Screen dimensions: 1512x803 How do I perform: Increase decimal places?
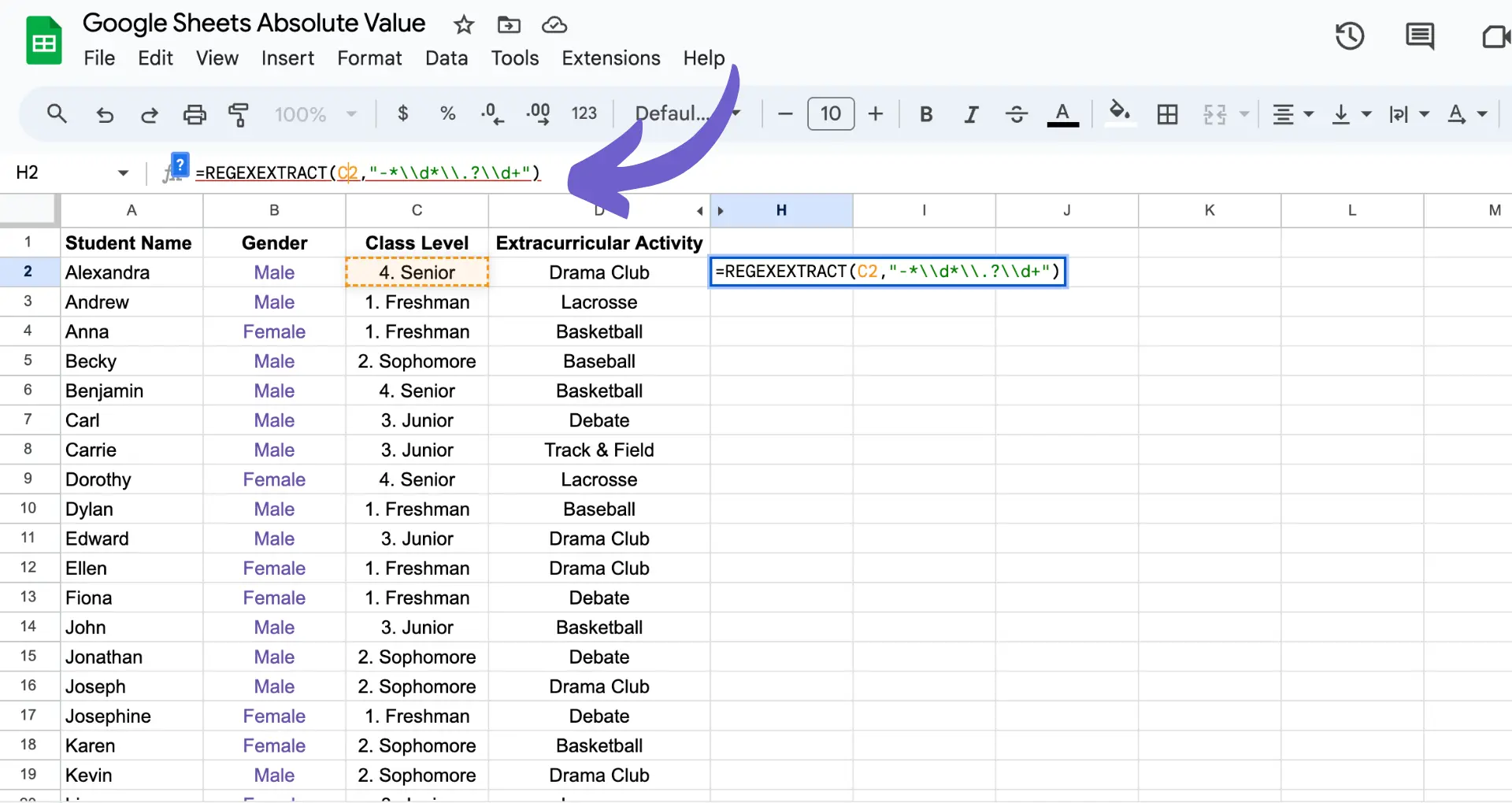(x=538, y=114)
